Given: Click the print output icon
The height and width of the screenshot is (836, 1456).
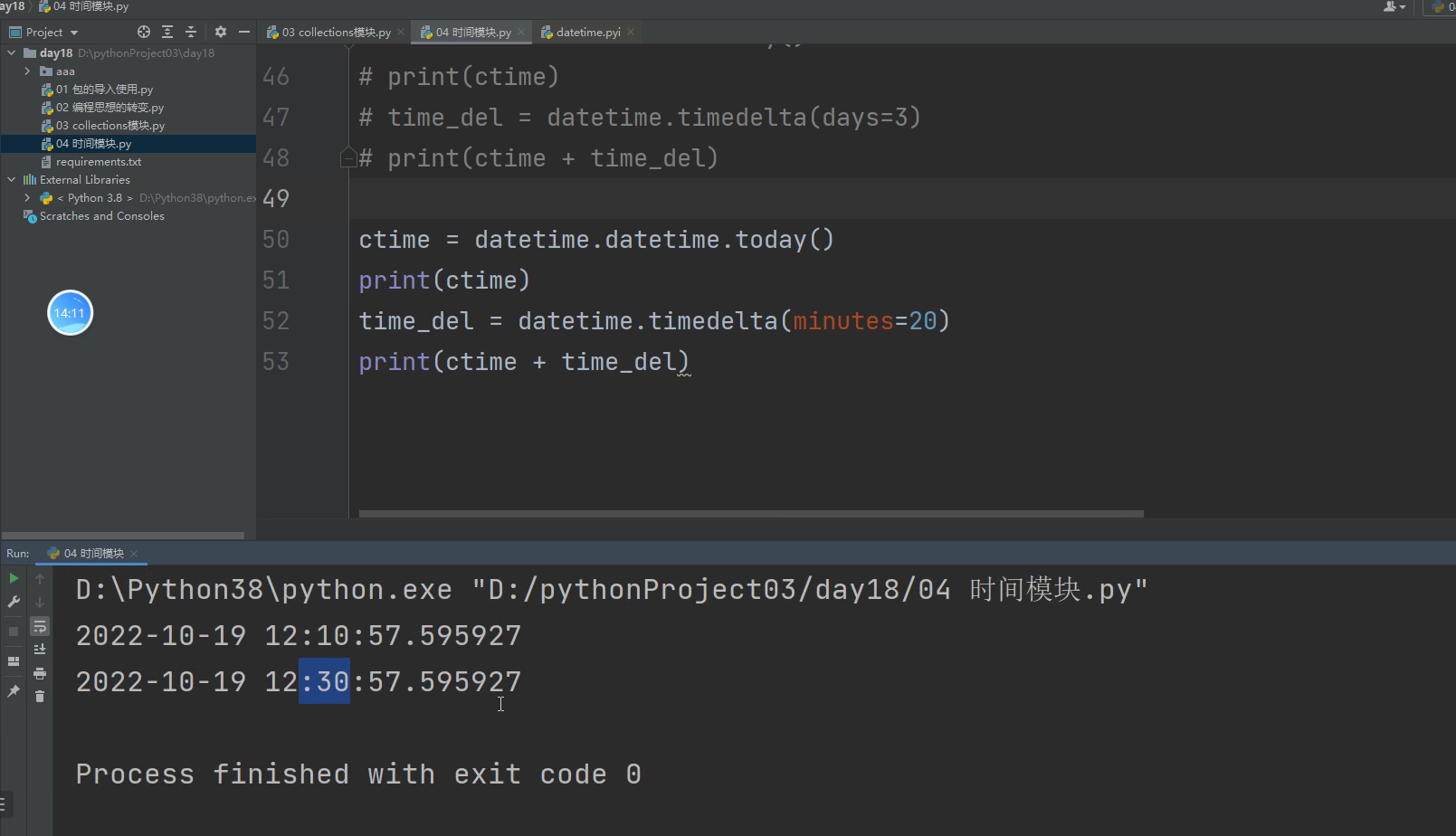Looking at the screenshot, I should (40, 673).
